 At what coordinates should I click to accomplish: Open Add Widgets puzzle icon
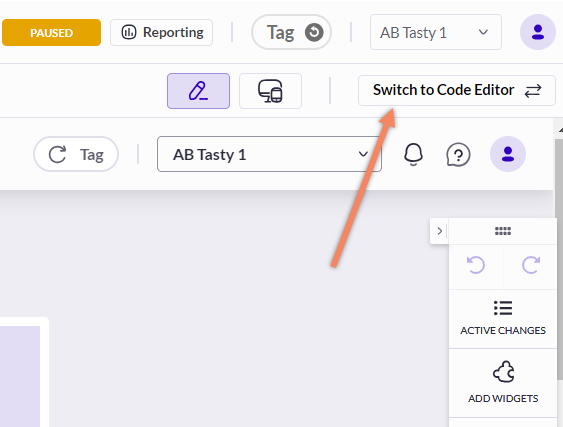tap(503, 382)
